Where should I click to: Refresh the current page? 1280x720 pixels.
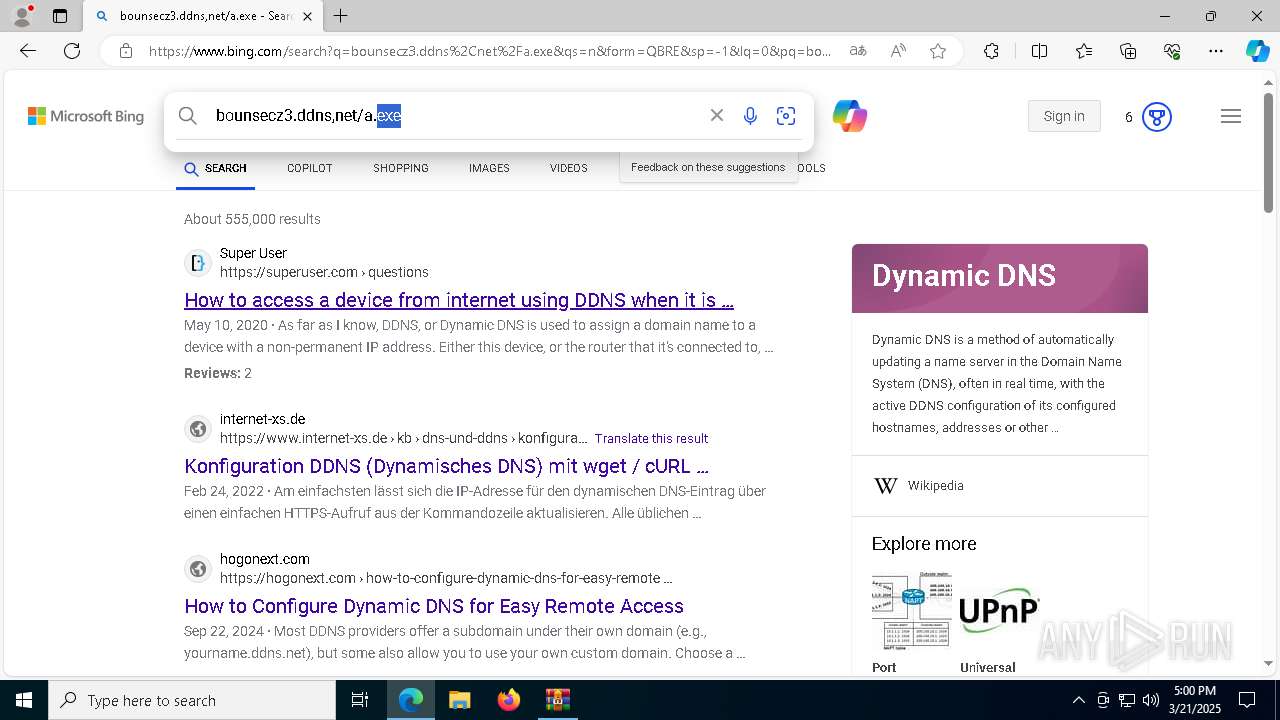coord(72,51)
